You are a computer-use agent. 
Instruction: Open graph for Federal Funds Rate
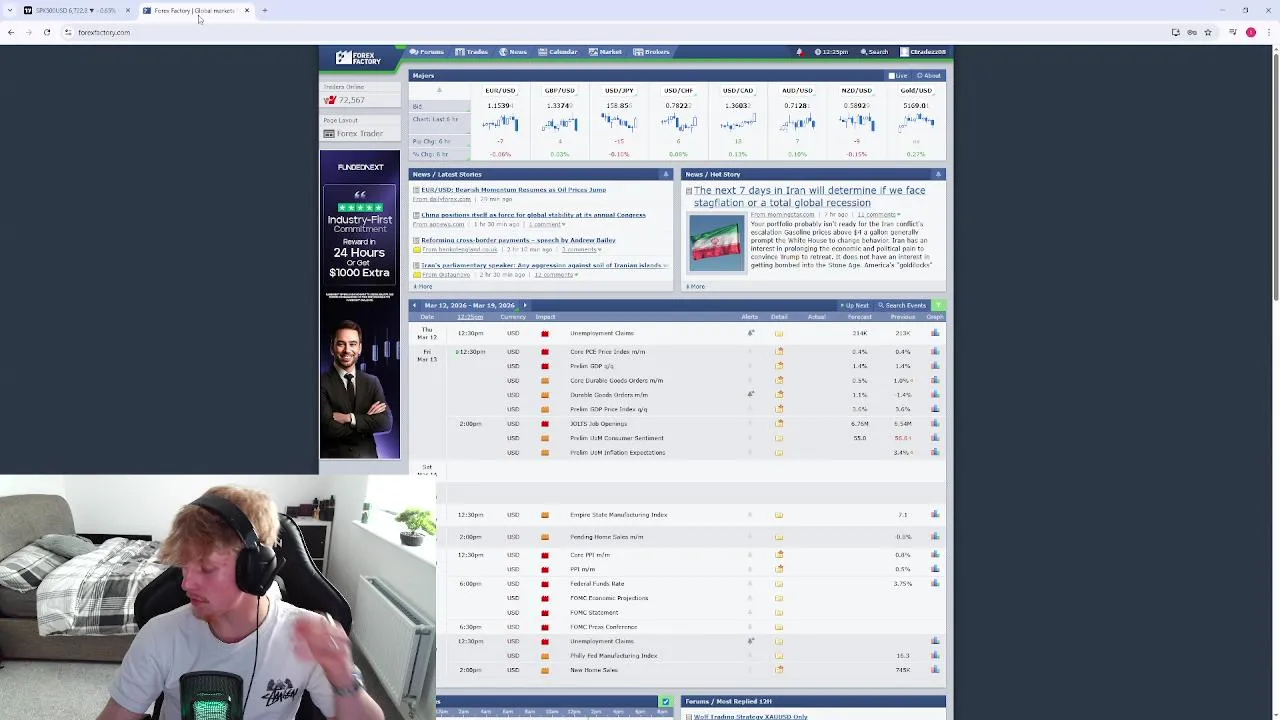pos(935,584)
